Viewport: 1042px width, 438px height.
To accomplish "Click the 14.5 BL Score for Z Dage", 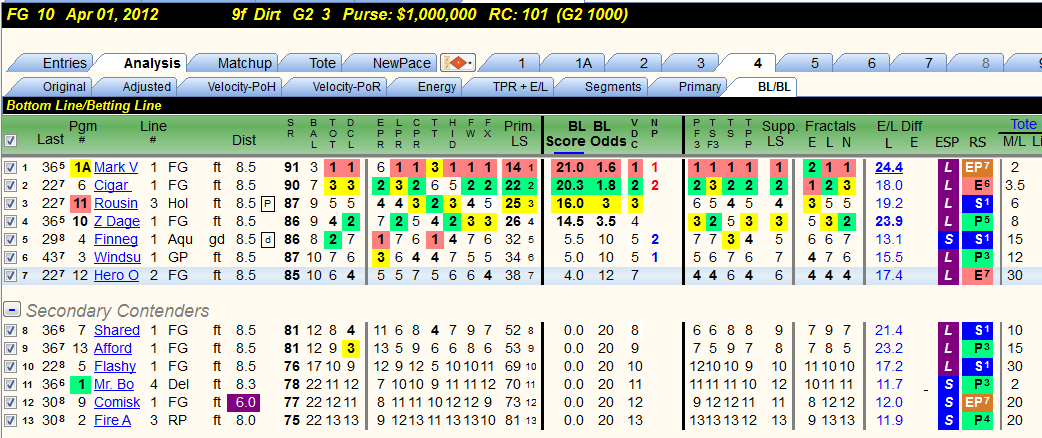I will pyautogui.click(x=571, y=221).
